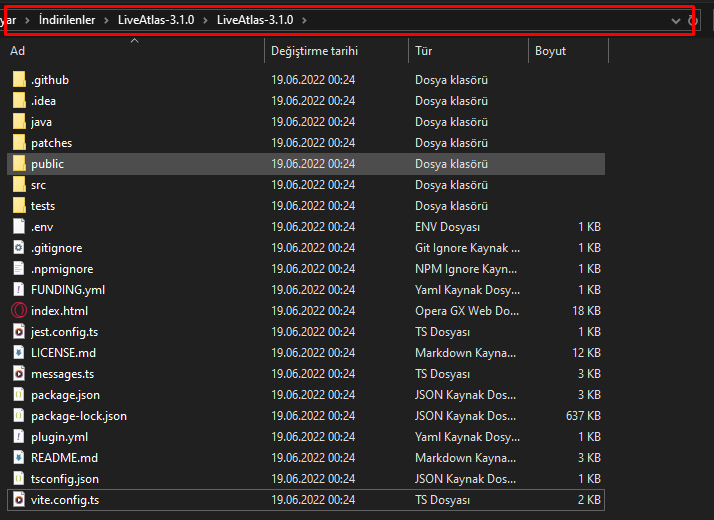Click the package-lock.json file name
The height and width of the screenshot is (520, 714).
tap(79, 416)
